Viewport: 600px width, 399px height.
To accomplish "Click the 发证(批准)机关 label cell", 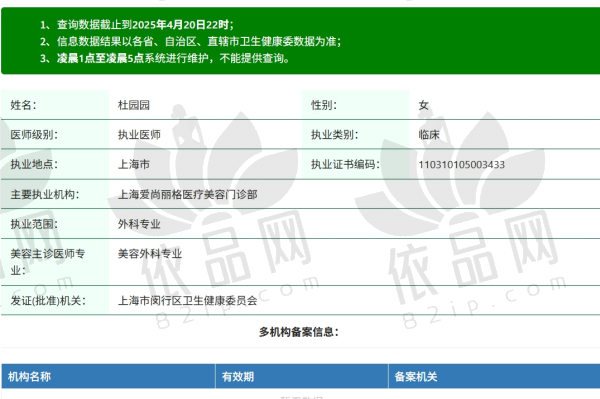I will 55,301.
